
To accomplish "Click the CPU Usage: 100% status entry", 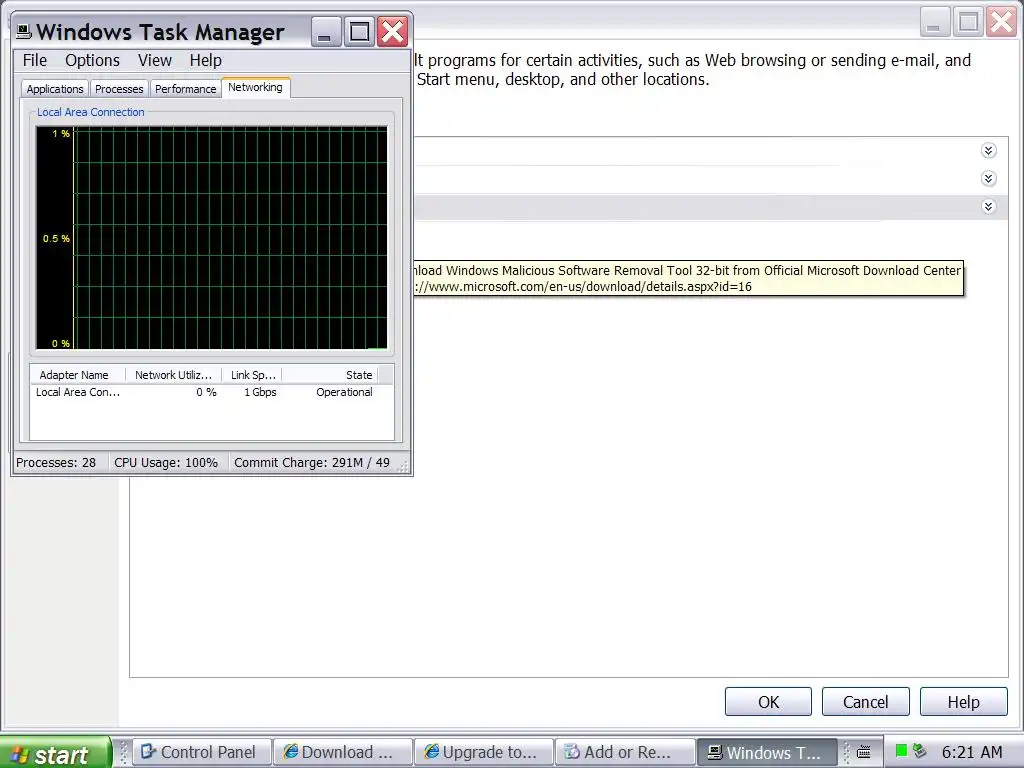I will (x=166, y=463).
